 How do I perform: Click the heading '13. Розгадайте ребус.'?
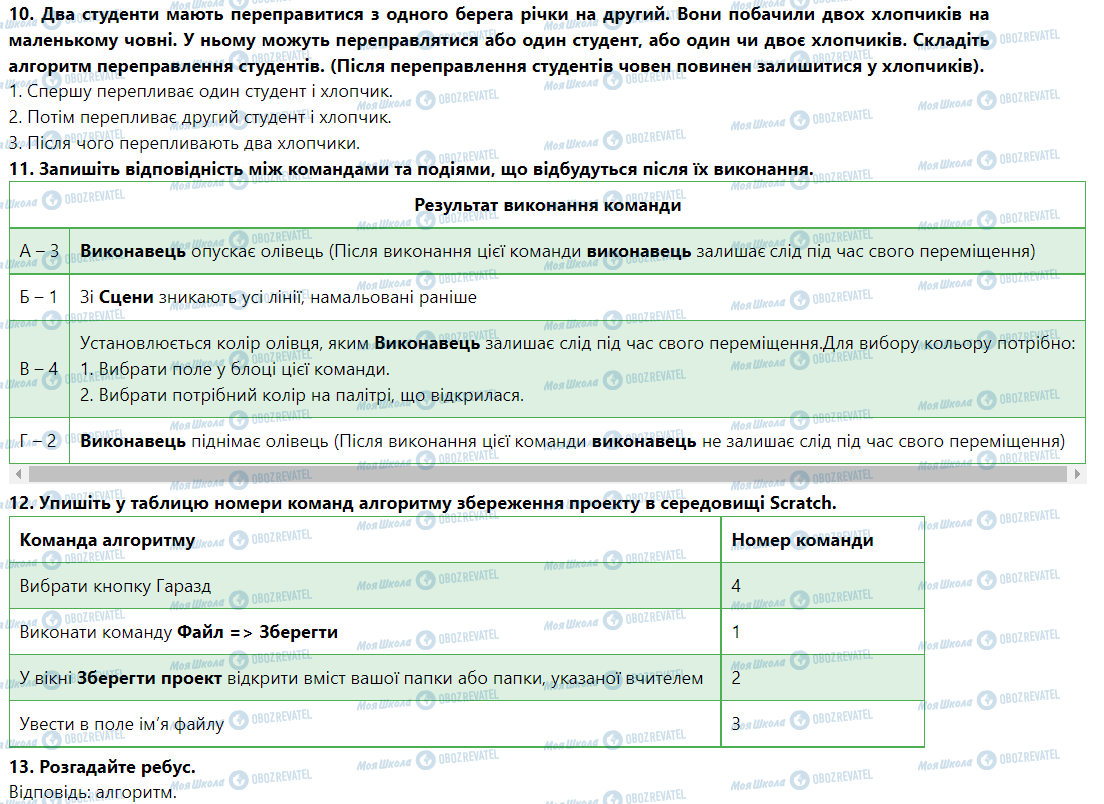point(102,766)
